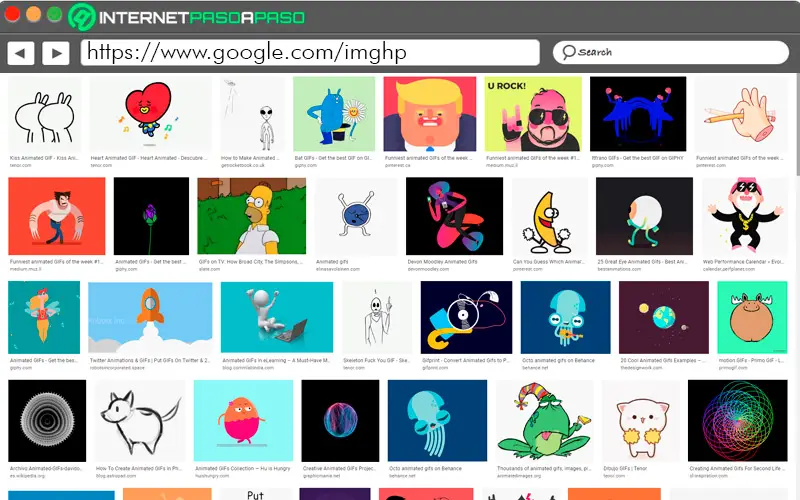Click '20 Cool Animated Gifs Examples' caption
The image size is (800, 500).
[663, 360]
